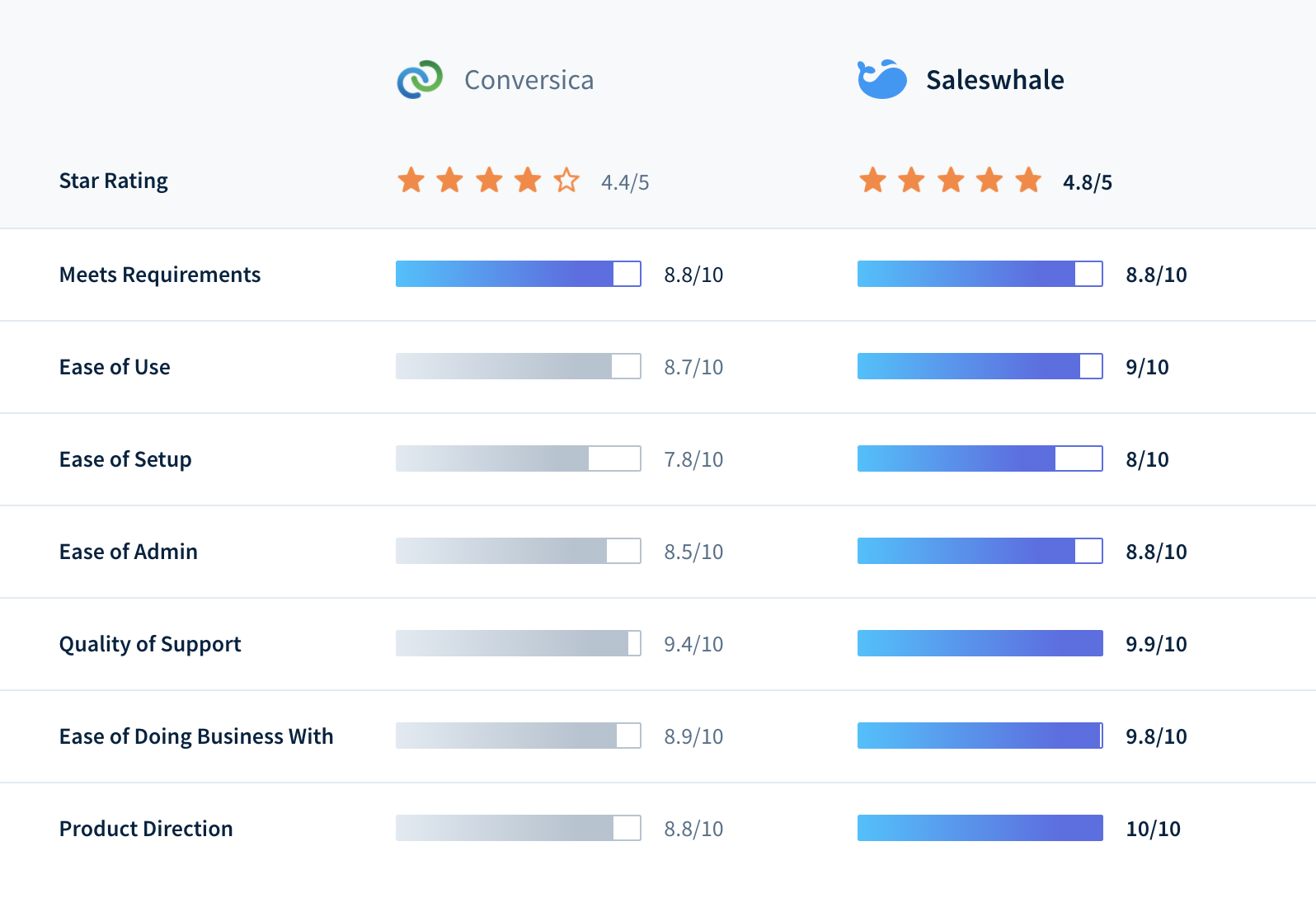Click Conversica's Ease of Admin bar

(519, 551)
